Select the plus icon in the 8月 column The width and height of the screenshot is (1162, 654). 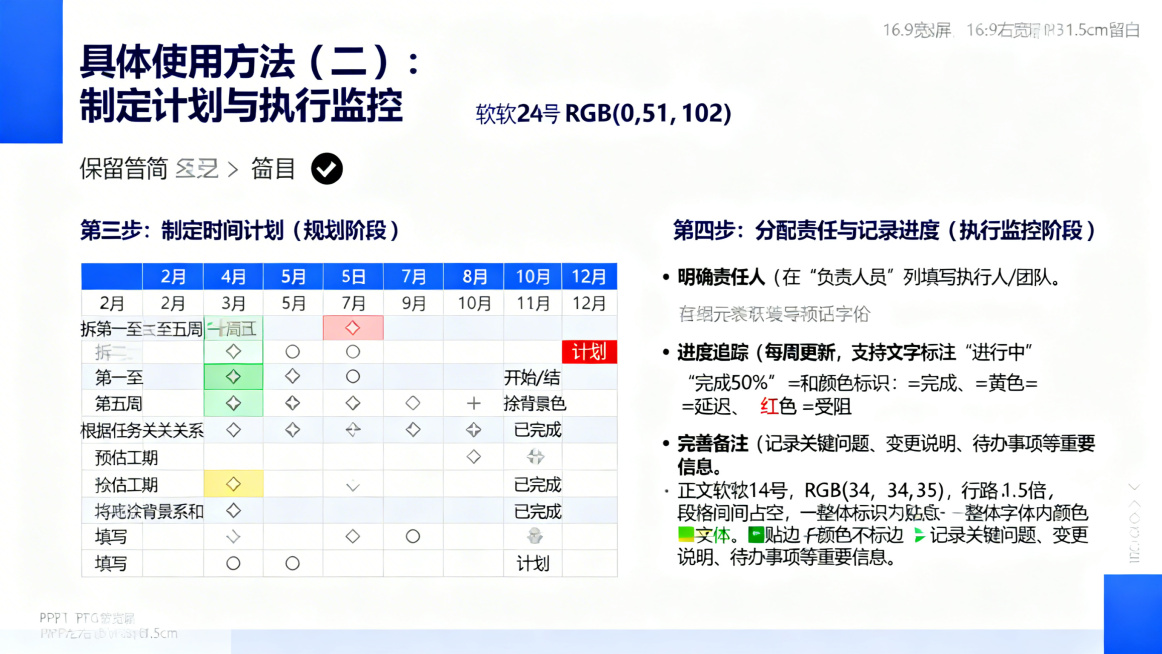point(475,403)
